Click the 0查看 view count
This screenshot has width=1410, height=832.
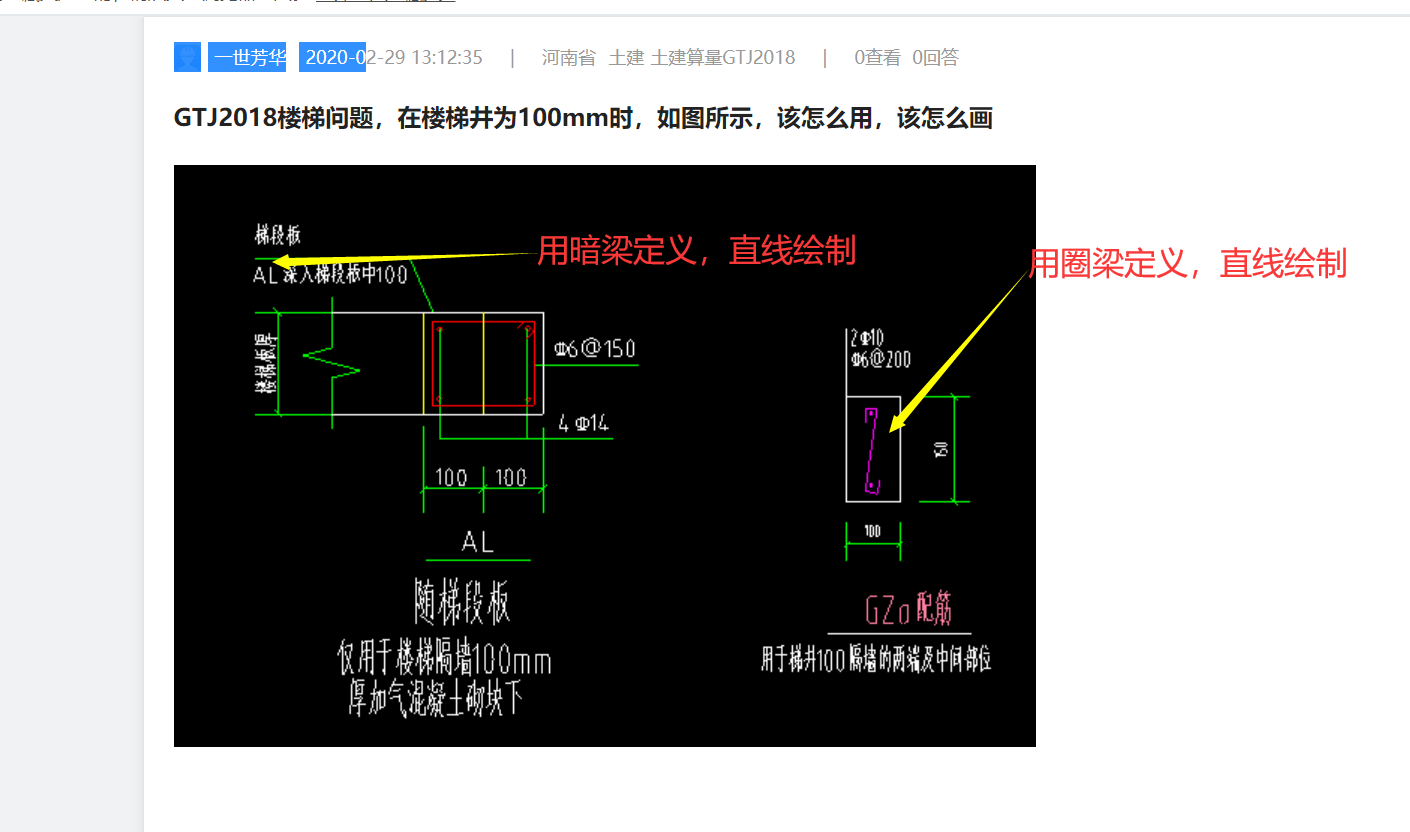[877, 57]
